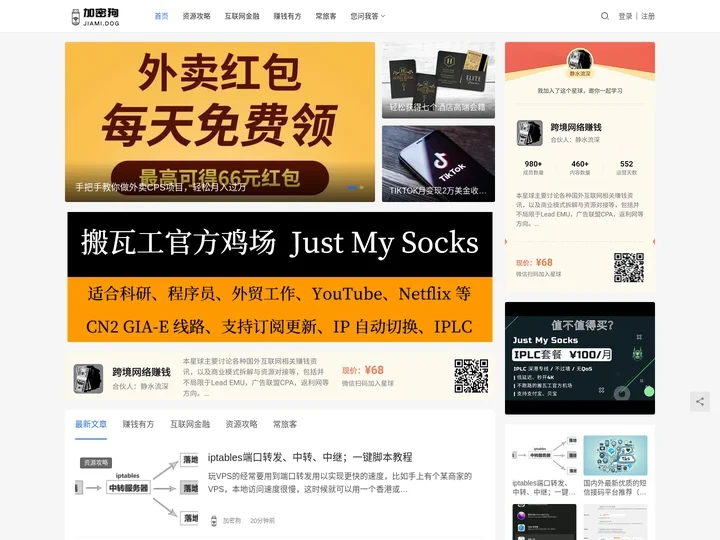Open the iptables端口转发 article title
This screenshot has height=540, width=720.
[x=310, y=457]
